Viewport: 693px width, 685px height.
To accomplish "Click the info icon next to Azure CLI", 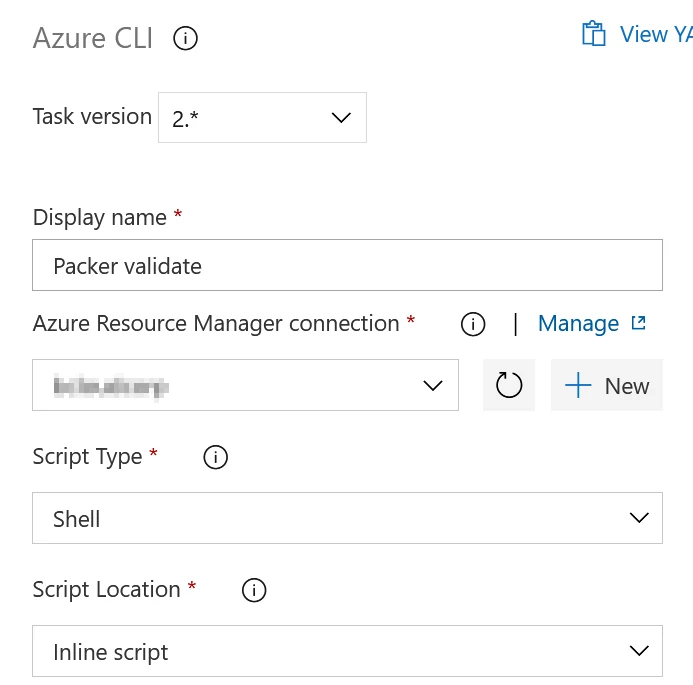I will pyautogui.click(x=185, y=38).
